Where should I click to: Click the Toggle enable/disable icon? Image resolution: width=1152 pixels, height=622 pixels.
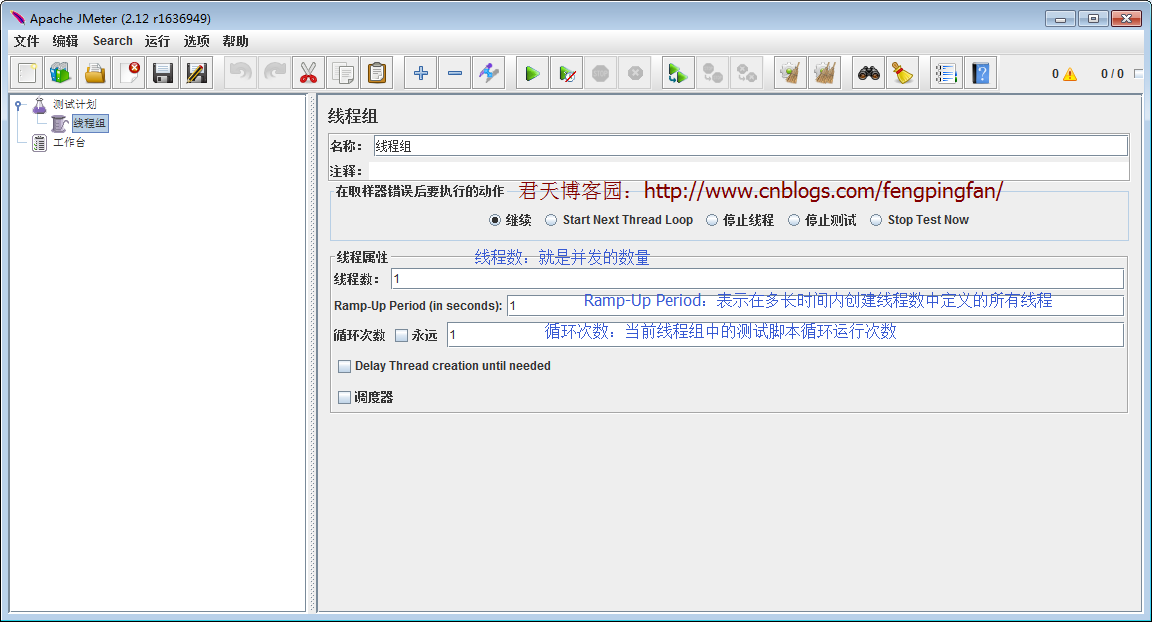(x=488, y=73)
